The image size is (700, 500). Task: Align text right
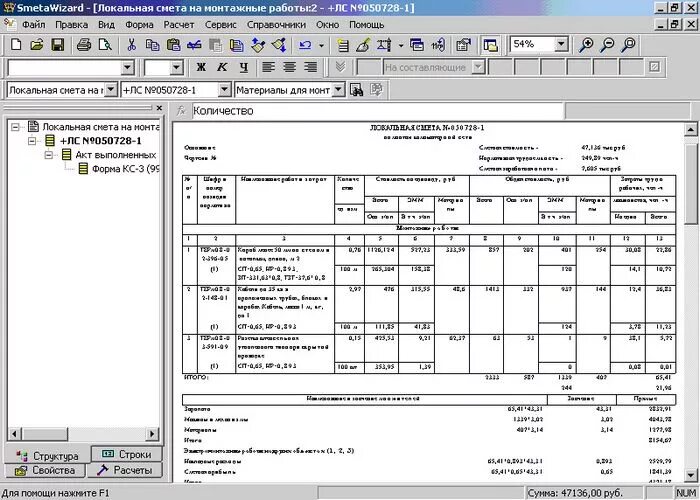[x=310, y=67]
